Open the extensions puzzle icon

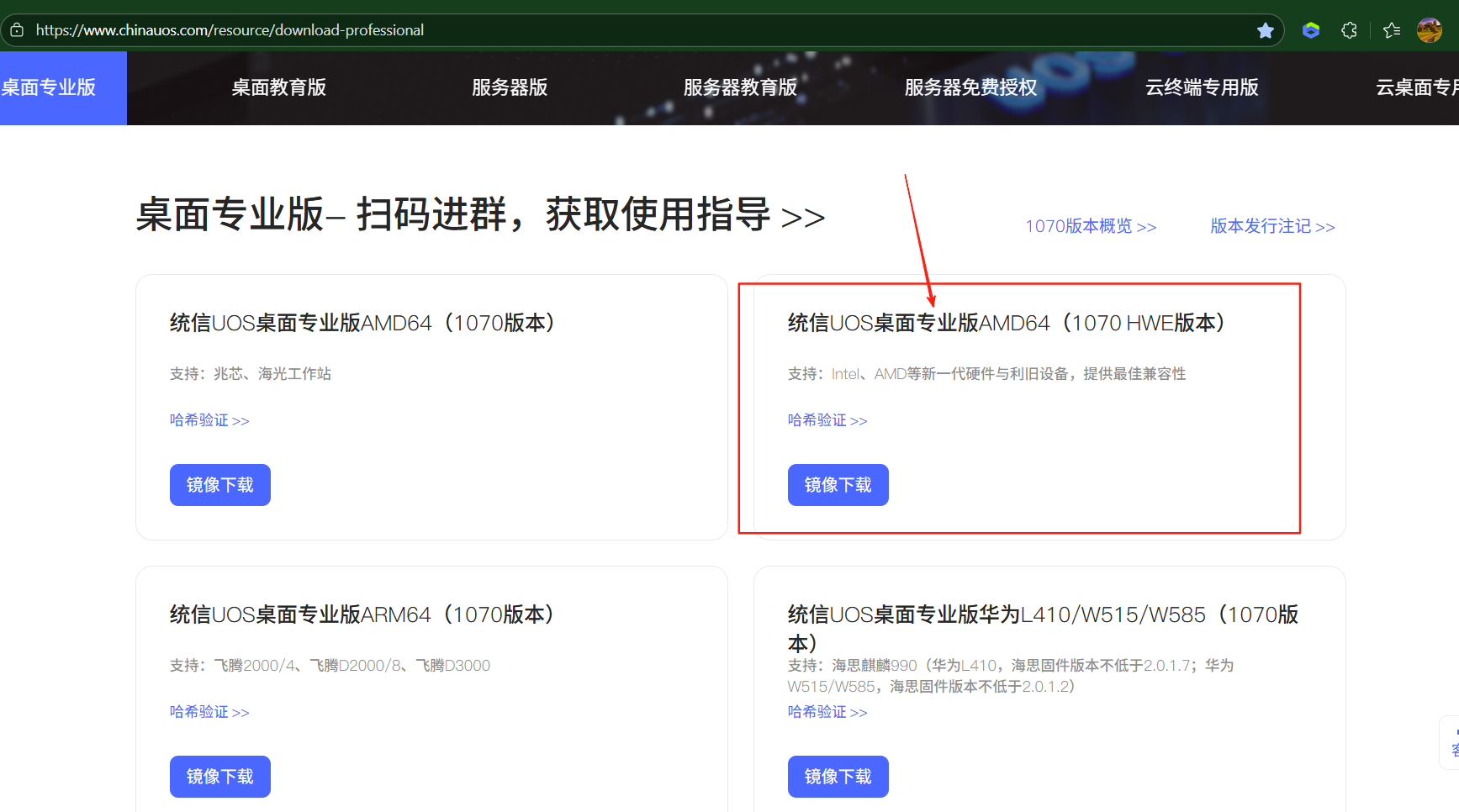pos(1349,30)
